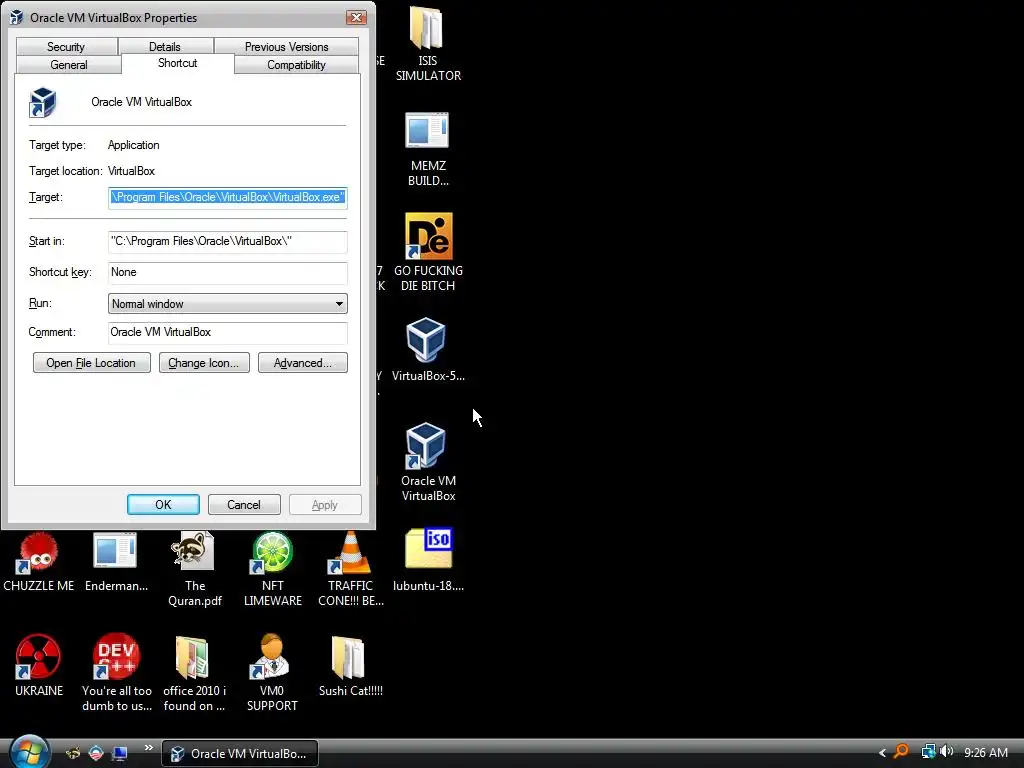Click the Change Icon... button
The image size is (1024, 768).
[204, 363]
